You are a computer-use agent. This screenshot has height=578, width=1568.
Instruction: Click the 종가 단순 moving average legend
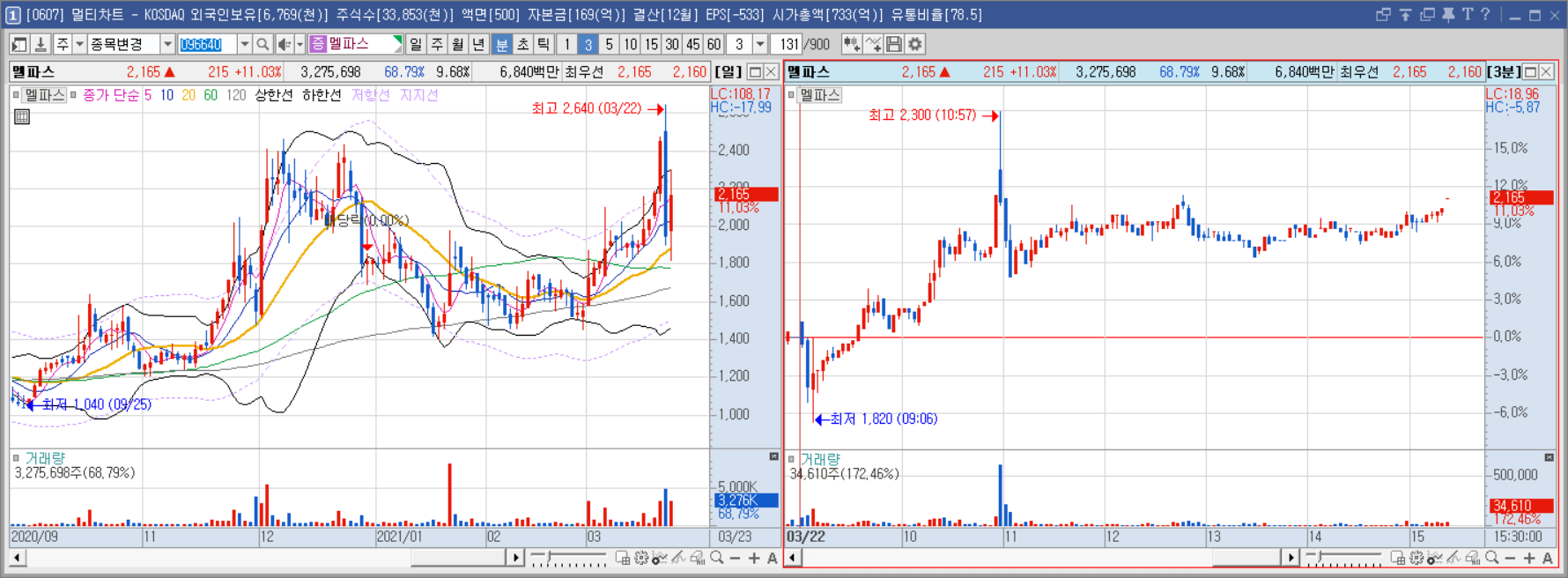pos(111,94)
